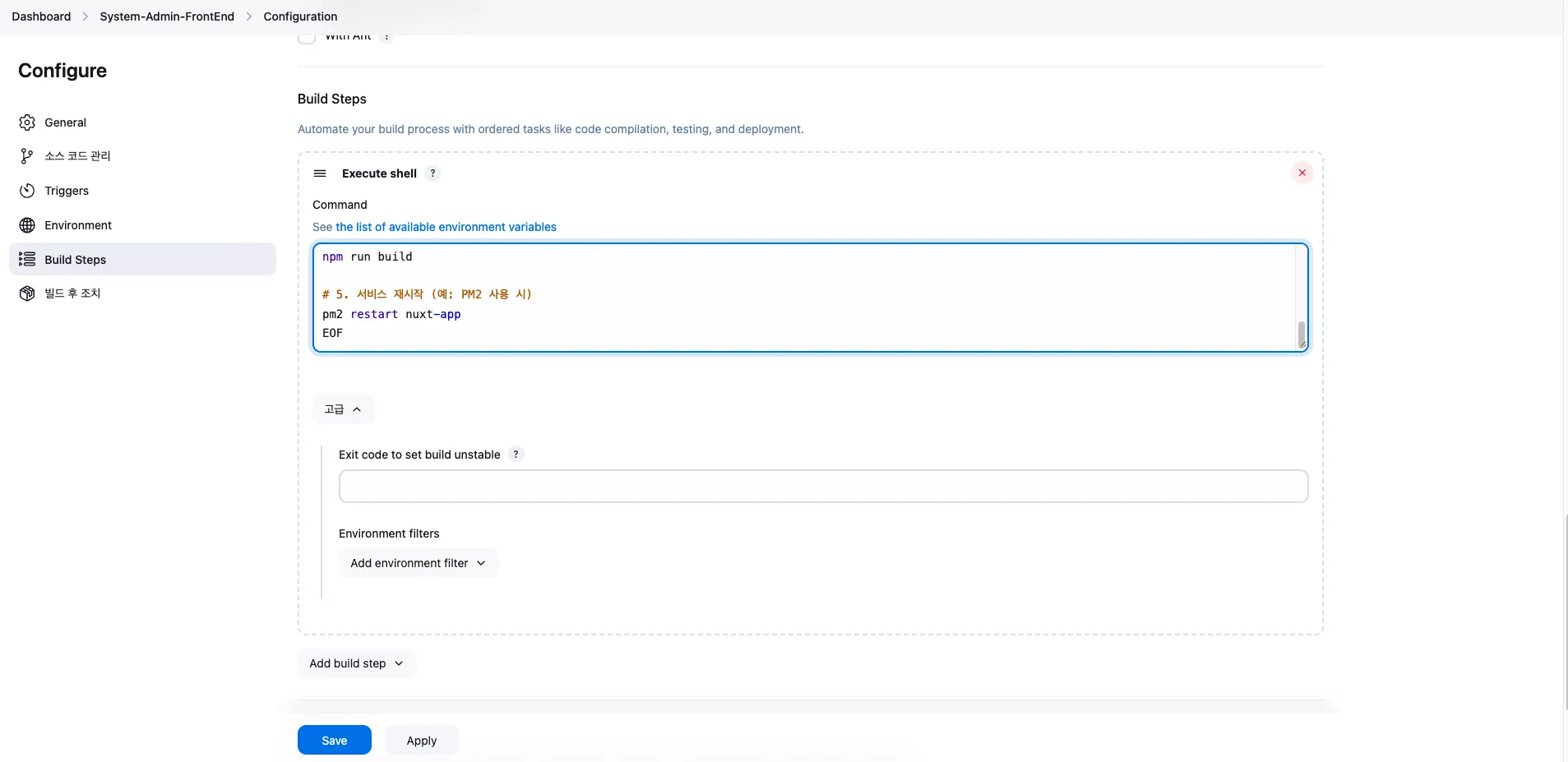This screenshot has width=1568, height=762.
Task: Click Configuration breadcrumb
Action: pyautogui.click(x=300, y=16)
